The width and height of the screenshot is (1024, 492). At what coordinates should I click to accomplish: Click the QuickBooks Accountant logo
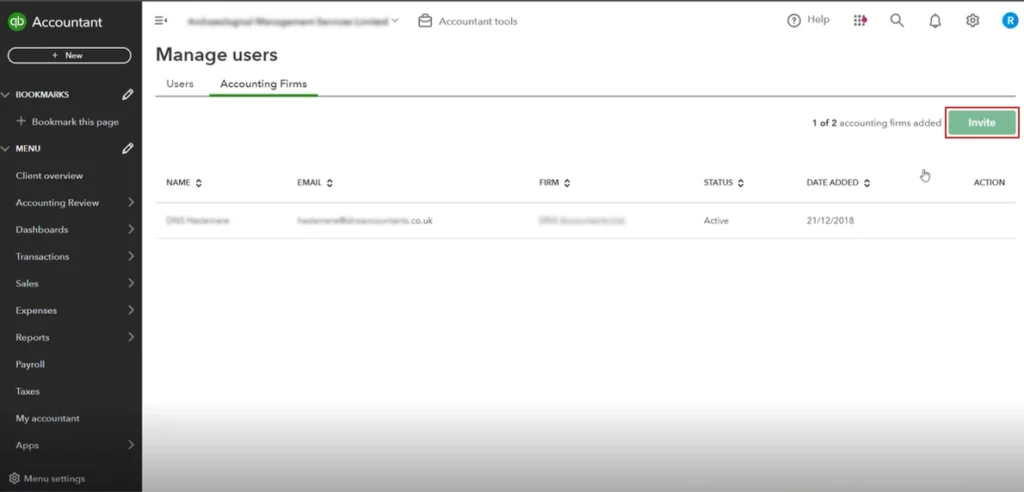[55, 22]
